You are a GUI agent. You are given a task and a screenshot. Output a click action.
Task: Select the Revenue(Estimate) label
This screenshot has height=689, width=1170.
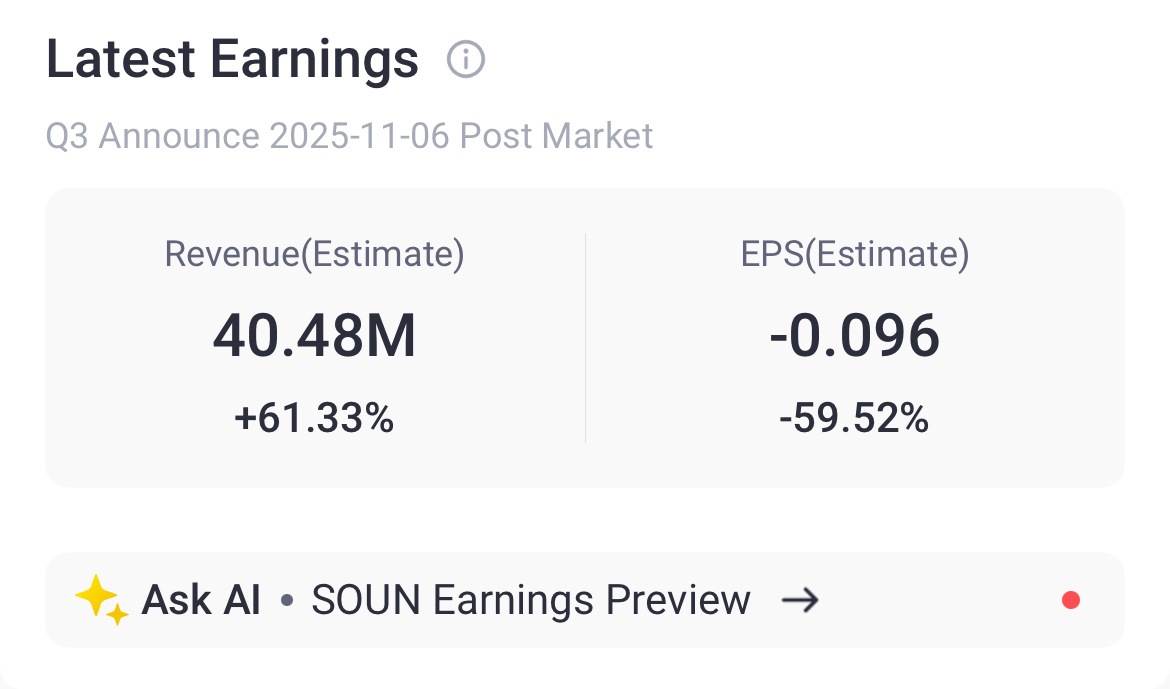pyautogui.click(x=314, y=254)
